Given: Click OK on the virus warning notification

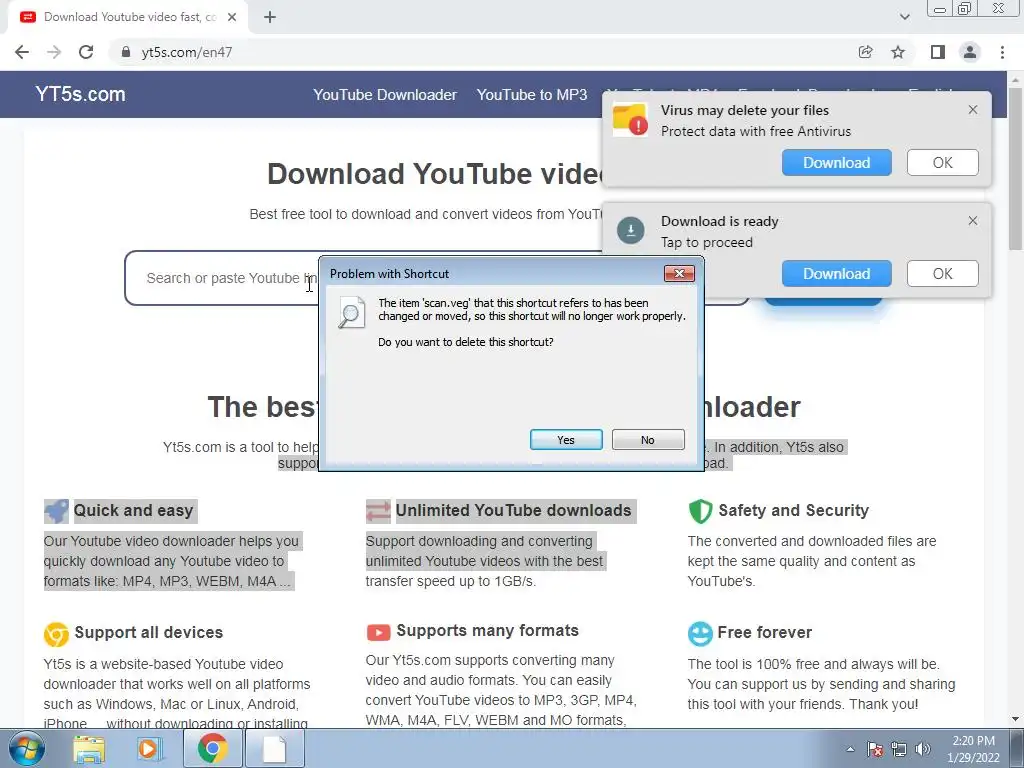Looking at the screenshot, I should tap(942, 163).
